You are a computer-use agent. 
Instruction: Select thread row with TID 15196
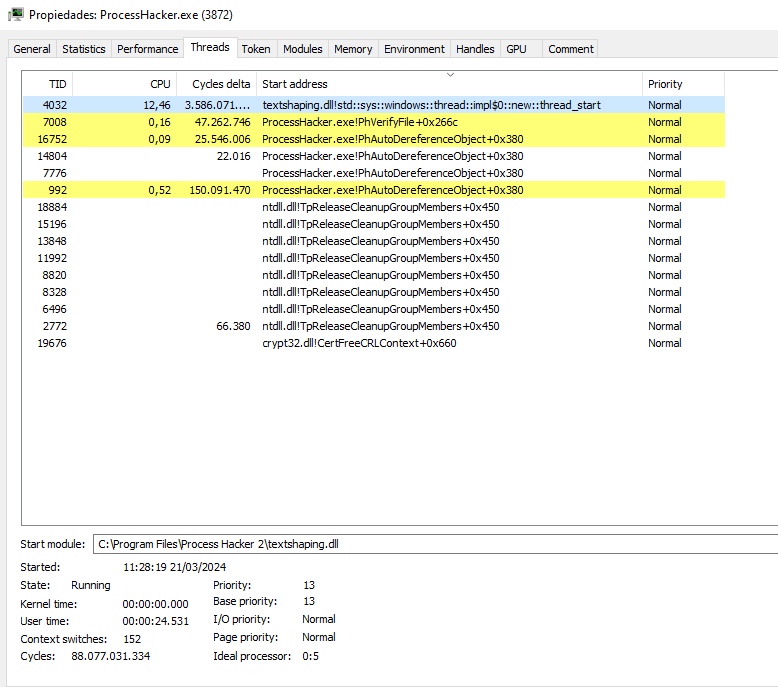tap(374, 224)
